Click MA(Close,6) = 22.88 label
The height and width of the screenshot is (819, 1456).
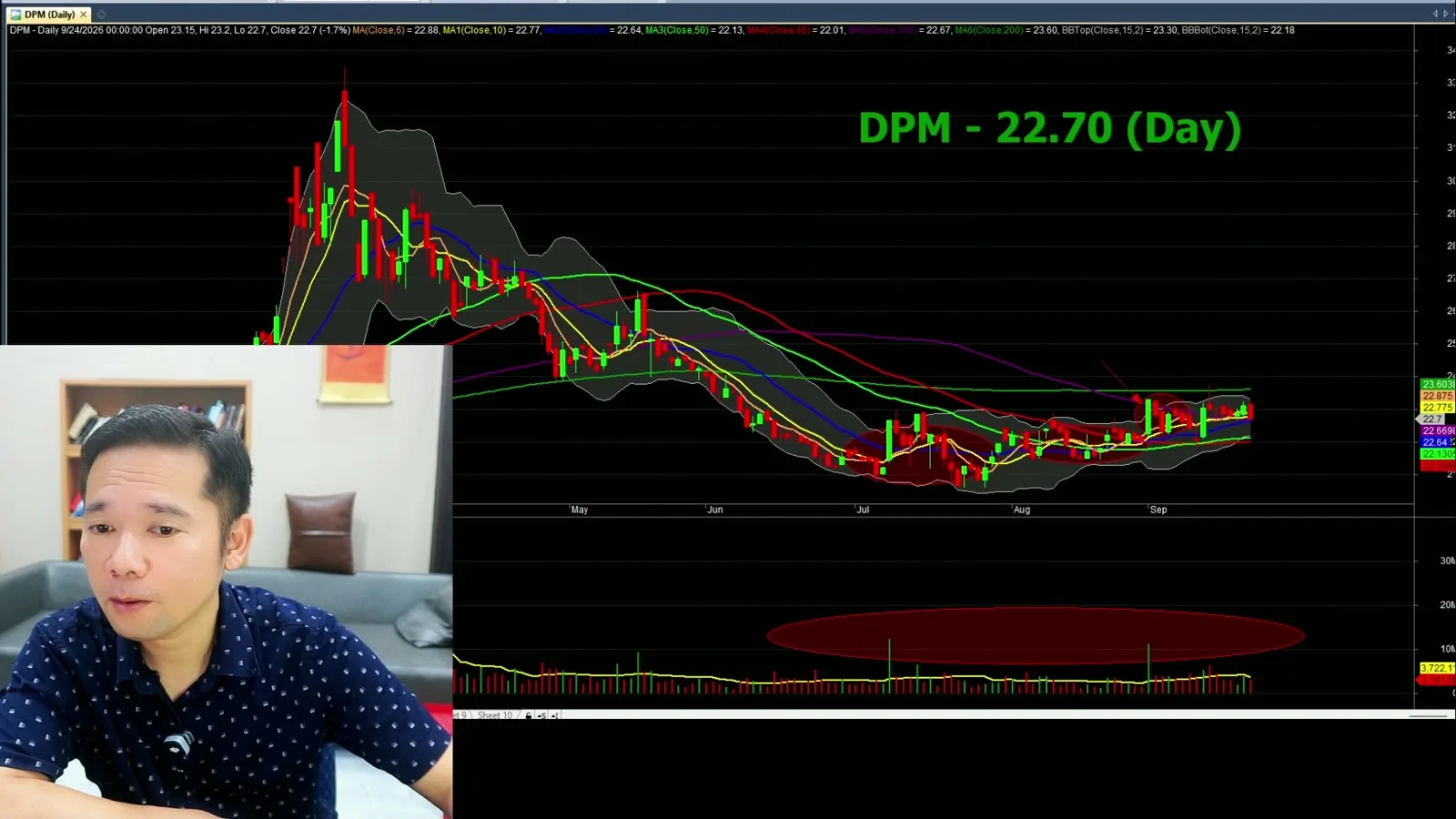(x=396, y=30)
